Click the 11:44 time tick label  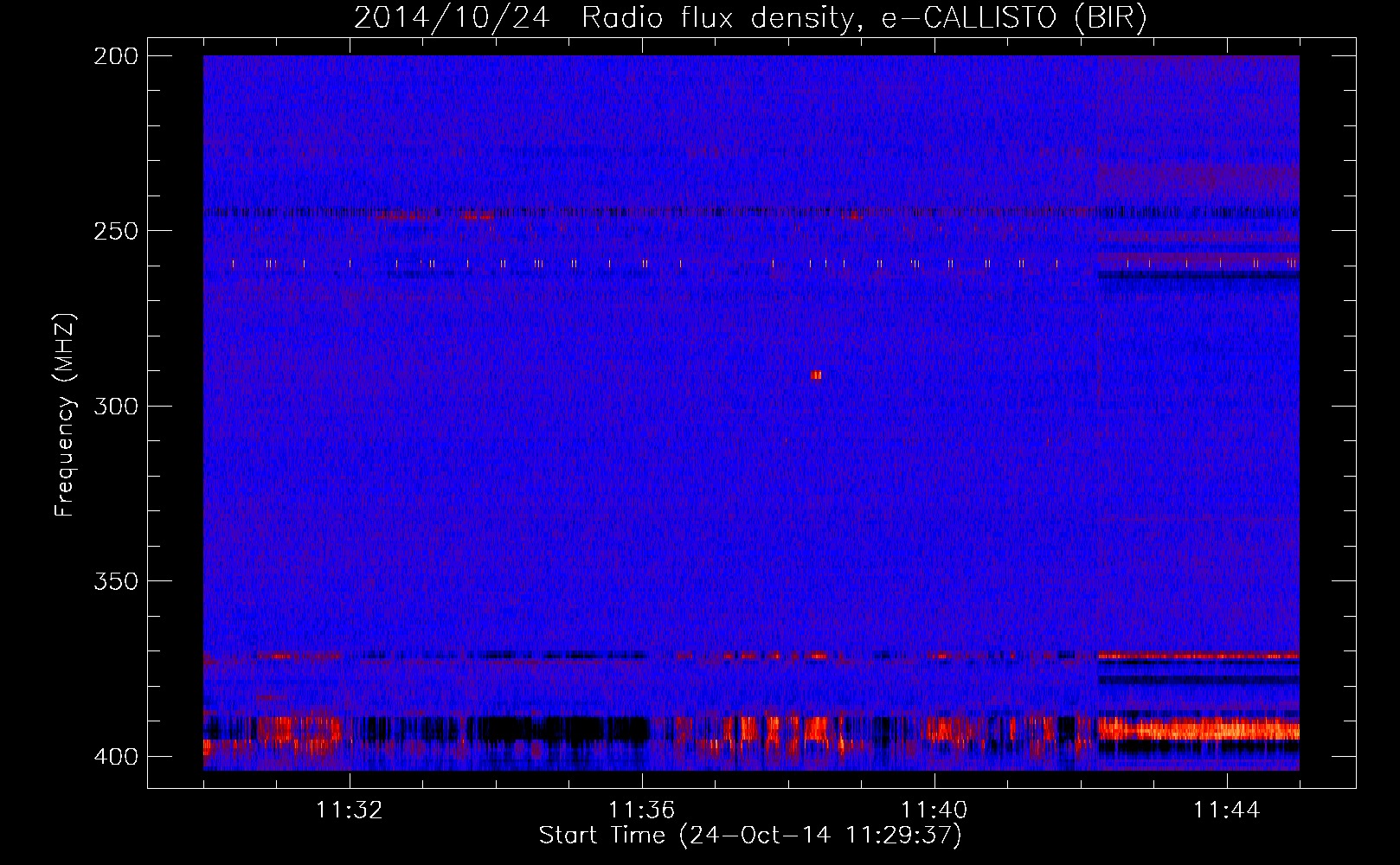[x=1227, y=811]
